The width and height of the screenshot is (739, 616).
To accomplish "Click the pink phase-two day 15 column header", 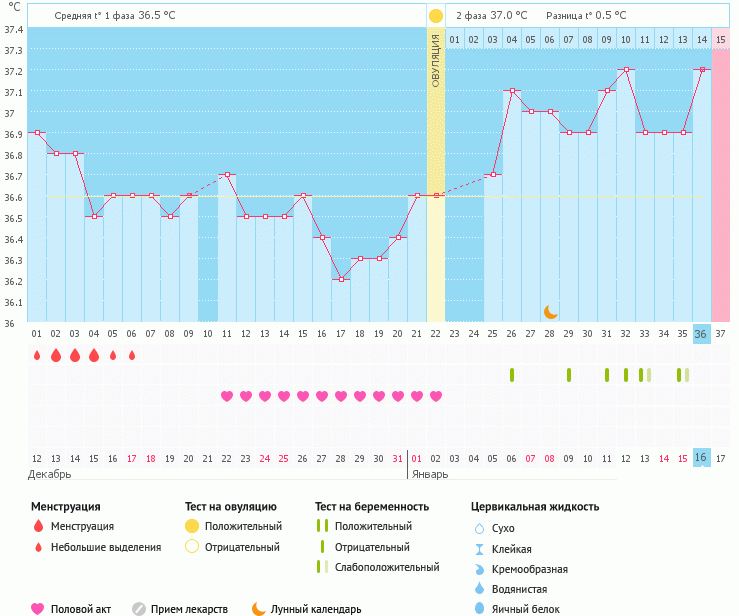I will (x=721, y=40).
